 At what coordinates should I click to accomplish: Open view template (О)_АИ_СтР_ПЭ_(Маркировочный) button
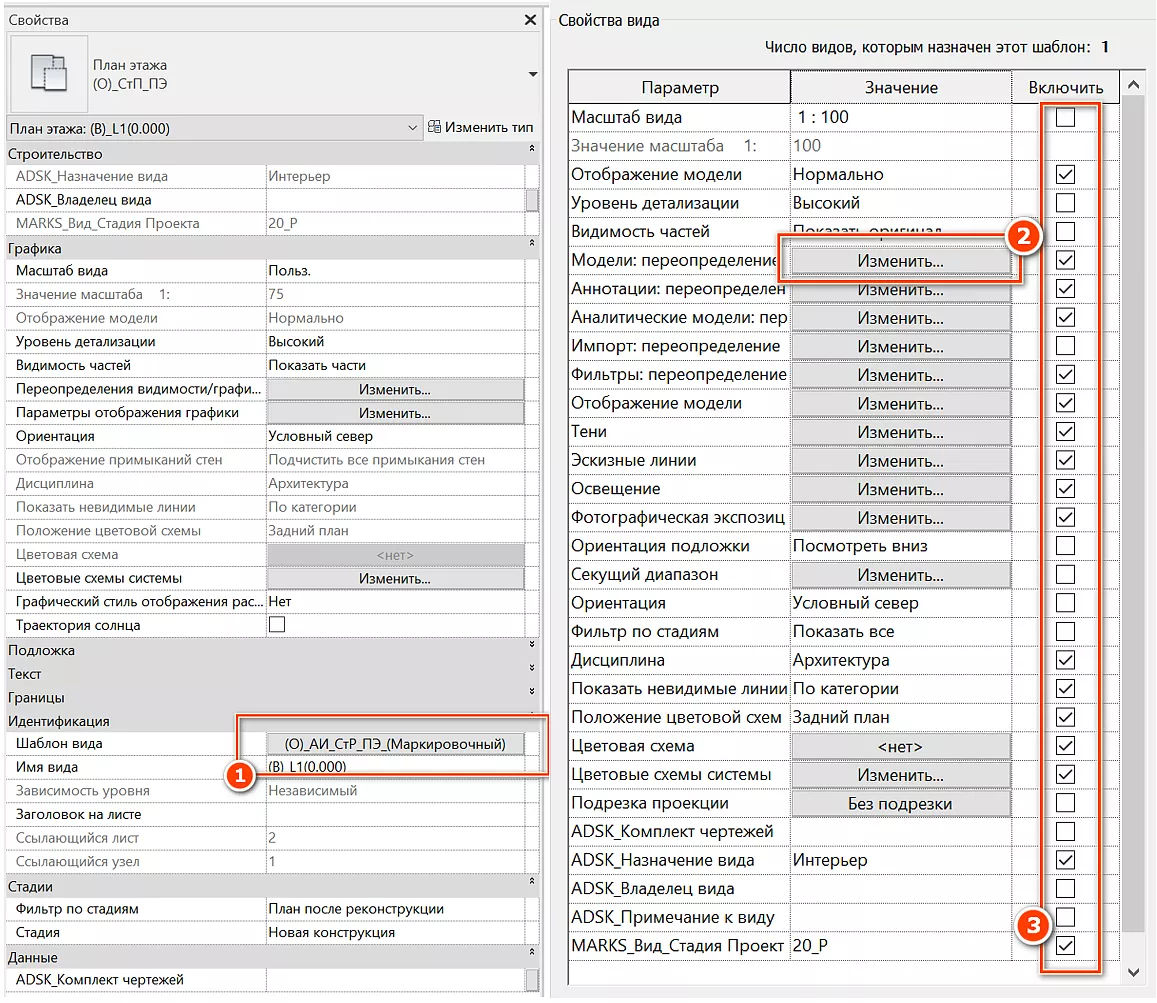pyautogui.click(x=395, y=744)
